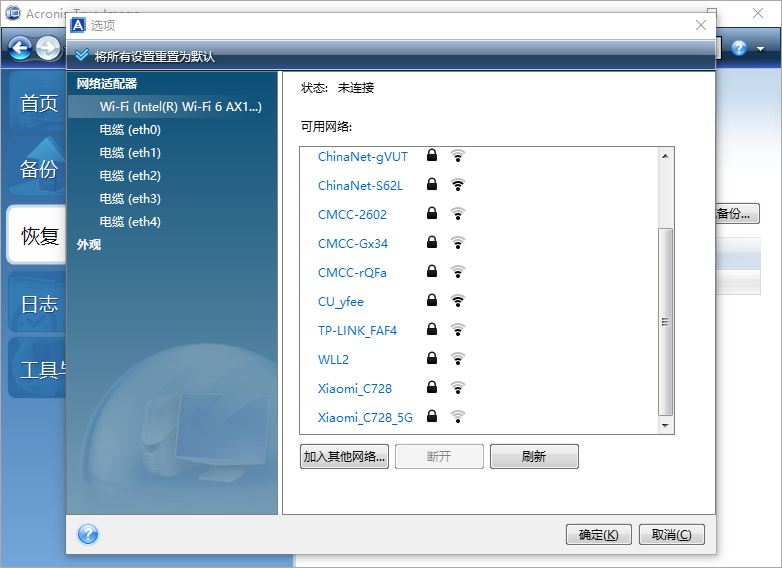
Task: Click lock icon for CMCC-Gx34
Action: (x=432, y=242)
